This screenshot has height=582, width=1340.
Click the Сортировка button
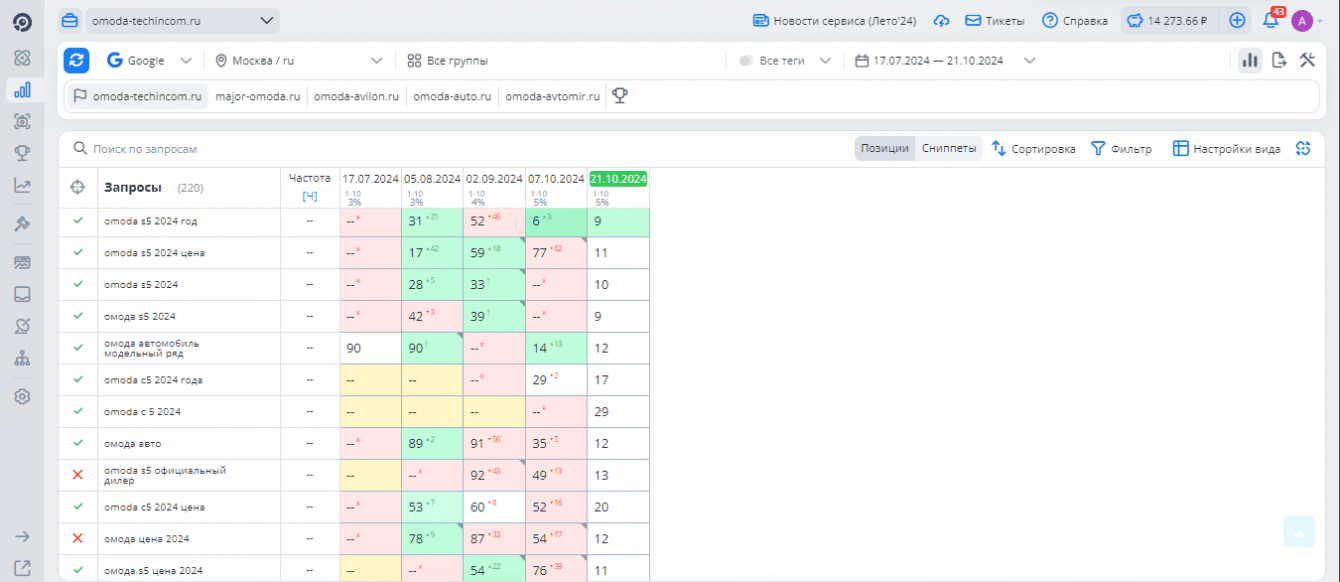[x=1033, y=149]
